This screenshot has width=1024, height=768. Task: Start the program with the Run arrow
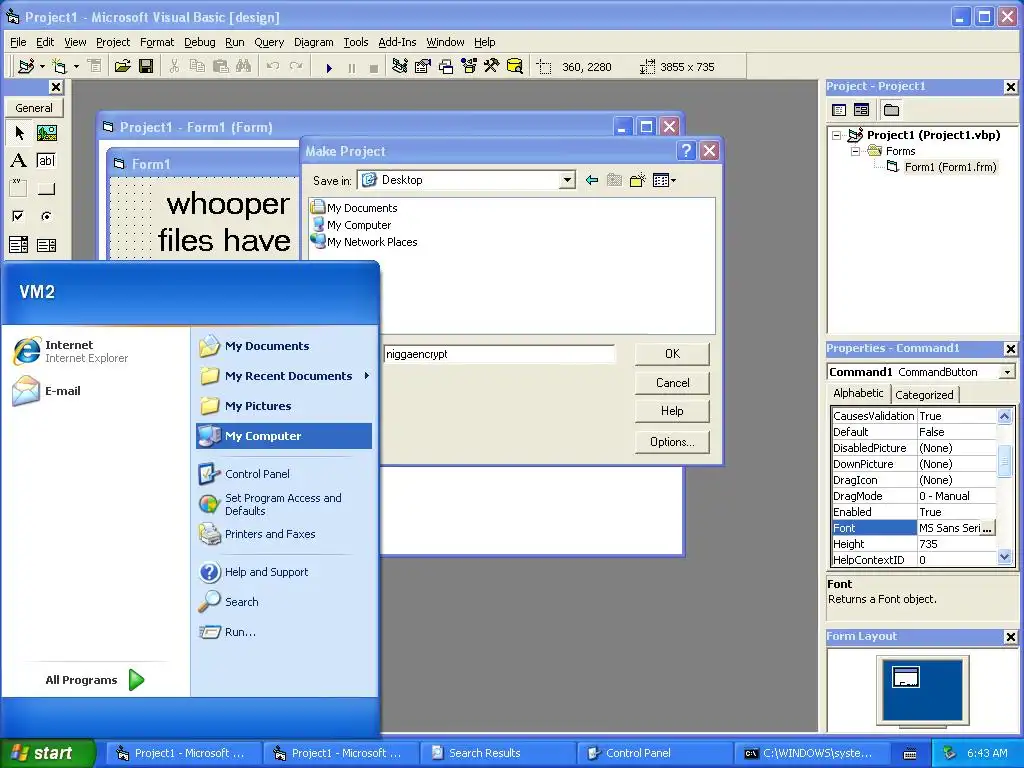(x=329, y=67)
